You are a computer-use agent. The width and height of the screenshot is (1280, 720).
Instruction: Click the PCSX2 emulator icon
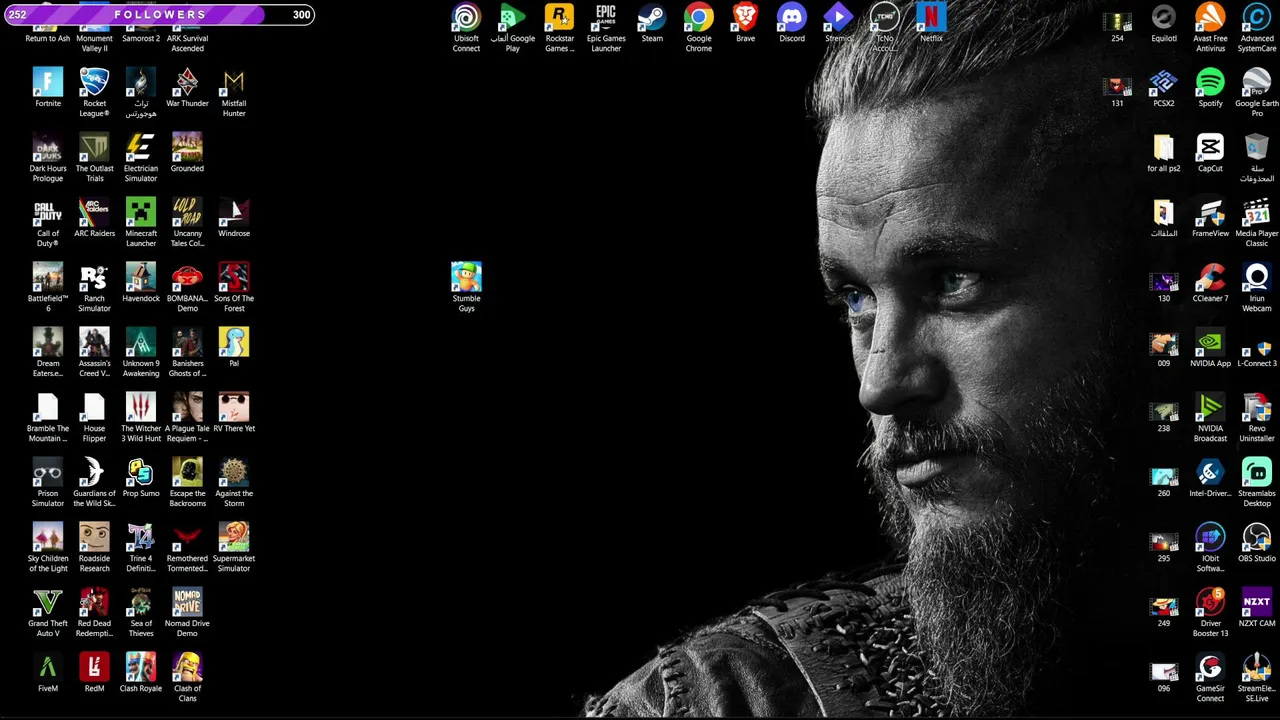1164,82
